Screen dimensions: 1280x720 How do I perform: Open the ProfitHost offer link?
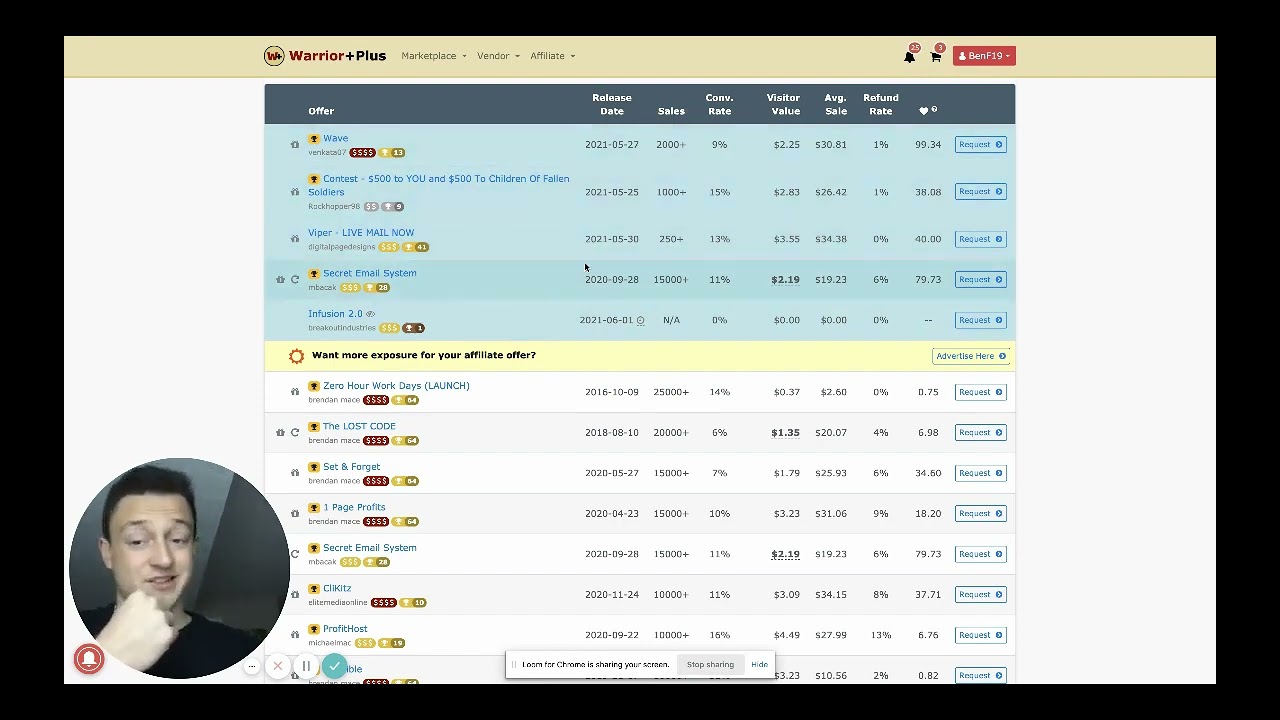pos(345,629)
